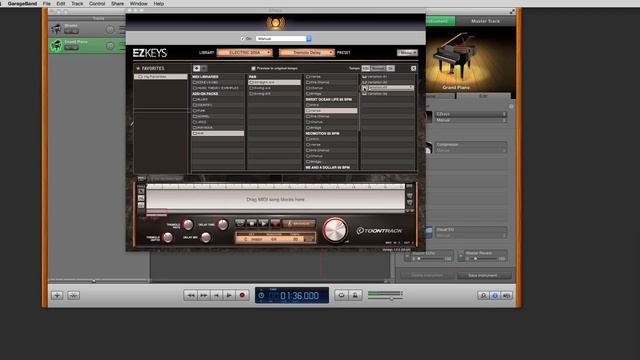Toggle the Master Echo checkbox

407,256
